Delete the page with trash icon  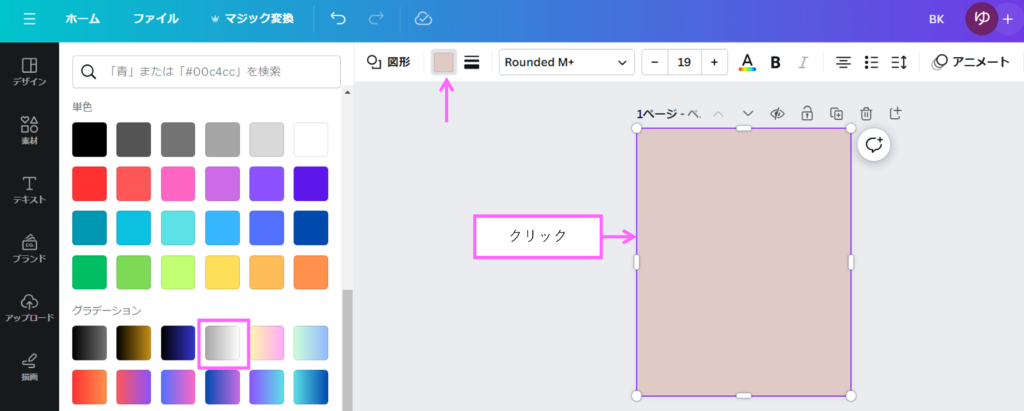(866, 113)
